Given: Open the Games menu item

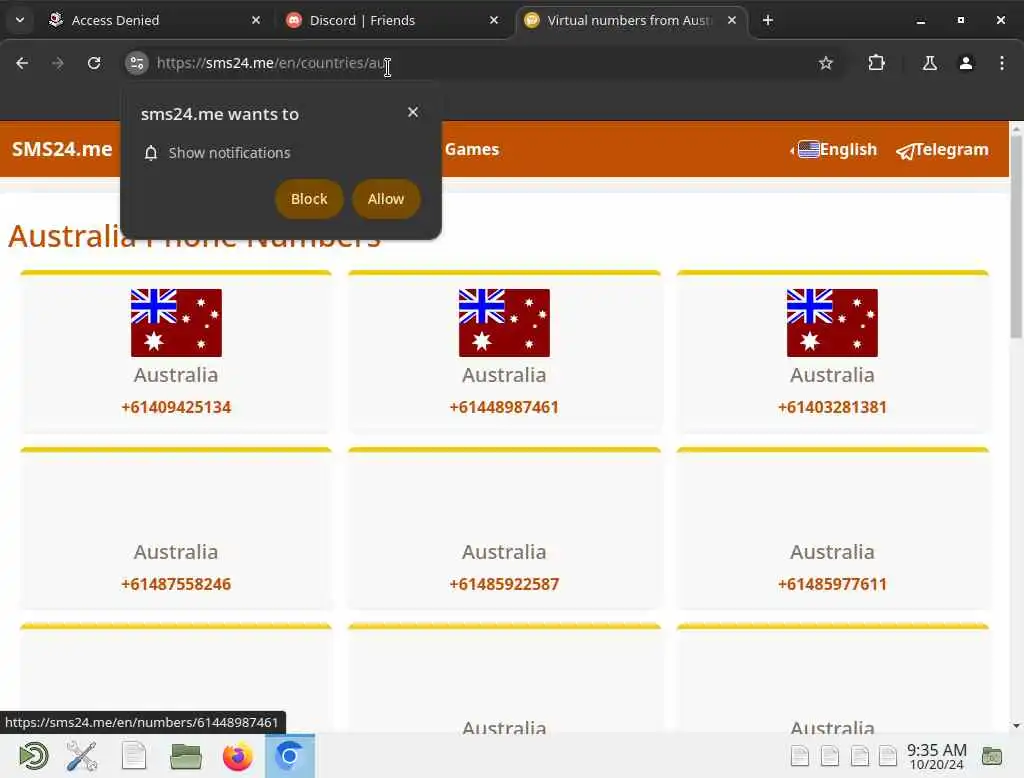Looking at the screenshot, I should 472,149.
